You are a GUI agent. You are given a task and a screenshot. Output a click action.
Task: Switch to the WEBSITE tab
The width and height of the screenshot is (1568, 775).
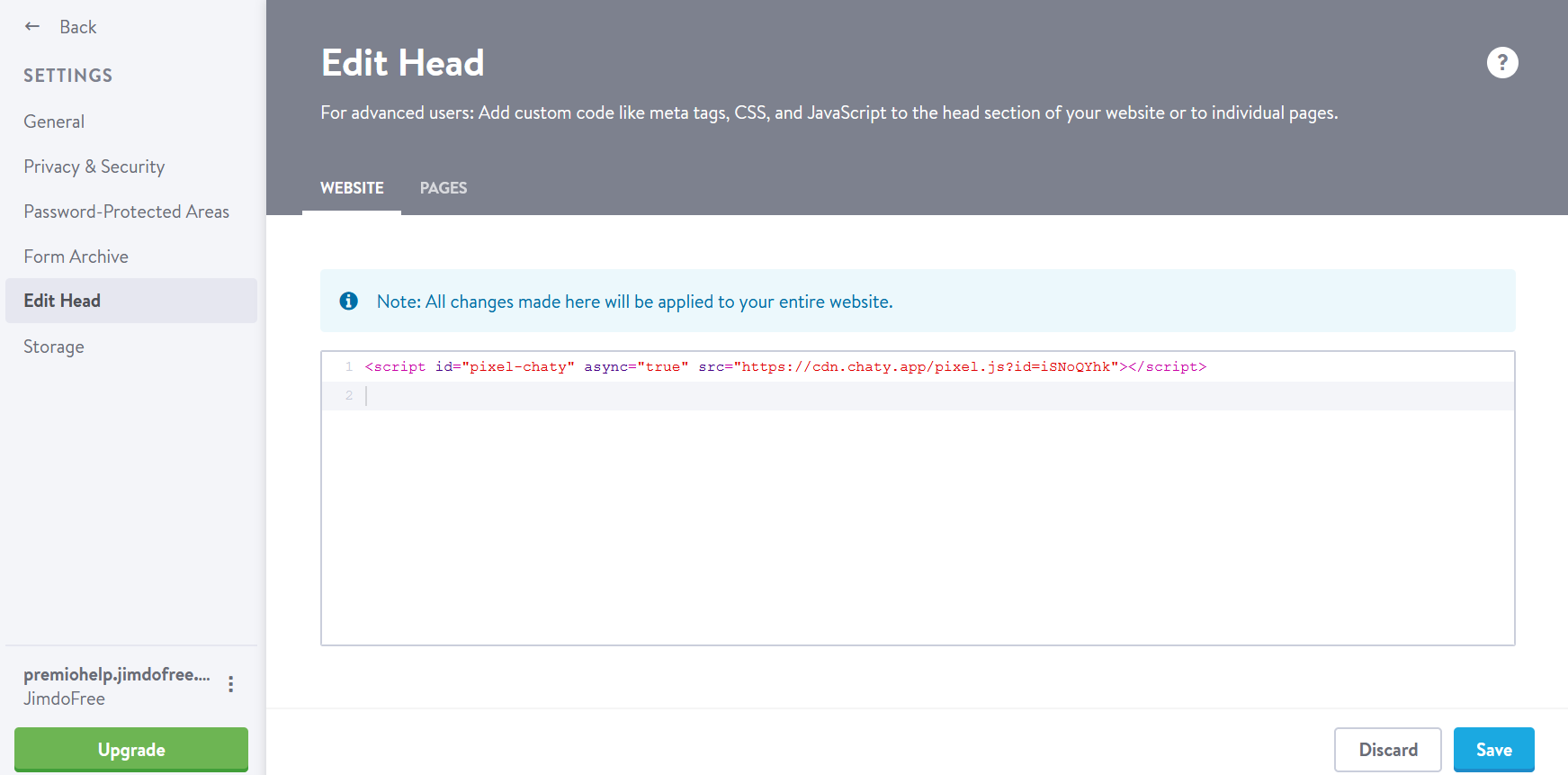352,188
